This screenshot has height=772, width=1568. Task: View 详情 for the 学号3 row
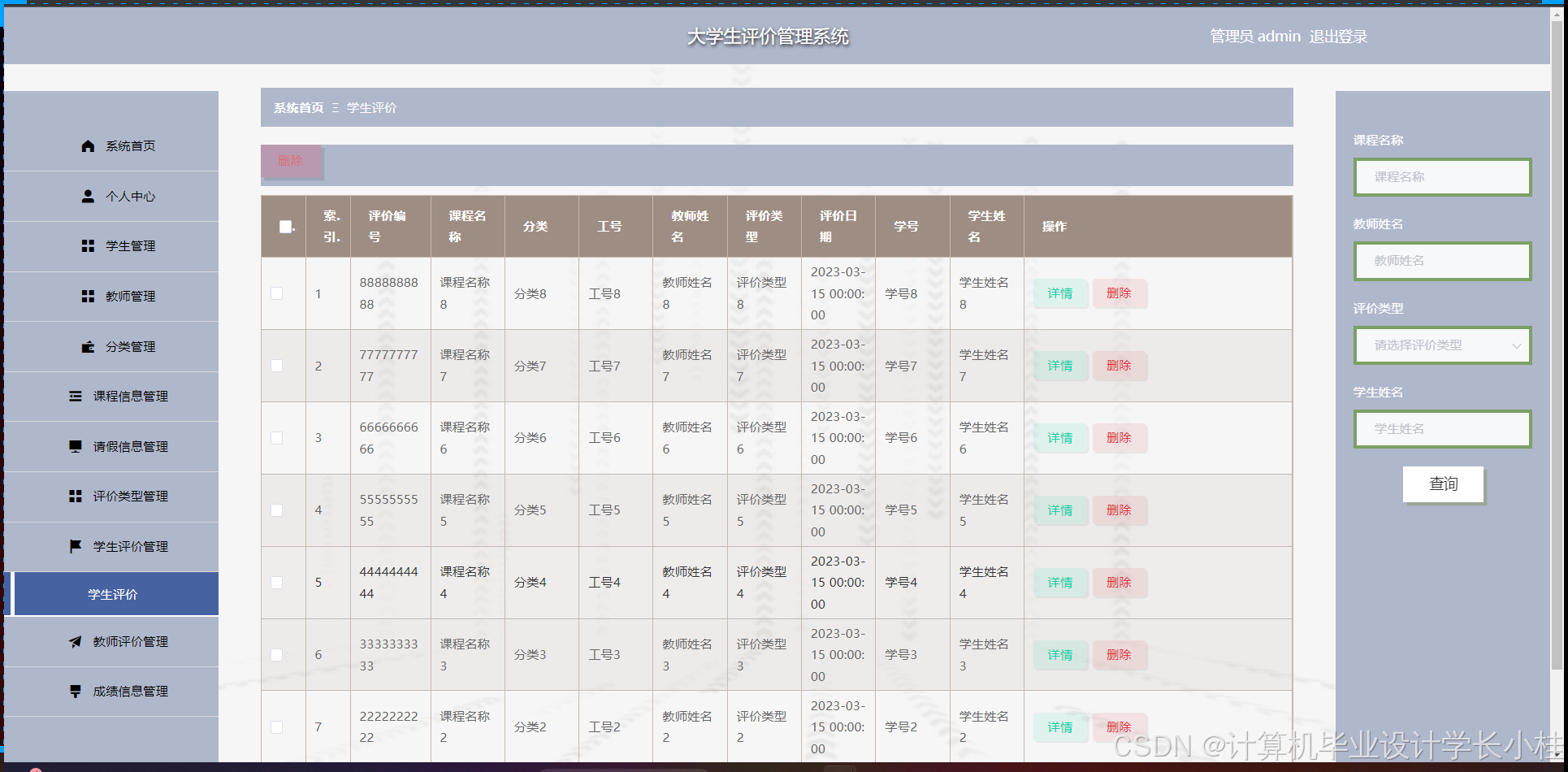(x=1060, y=655)
